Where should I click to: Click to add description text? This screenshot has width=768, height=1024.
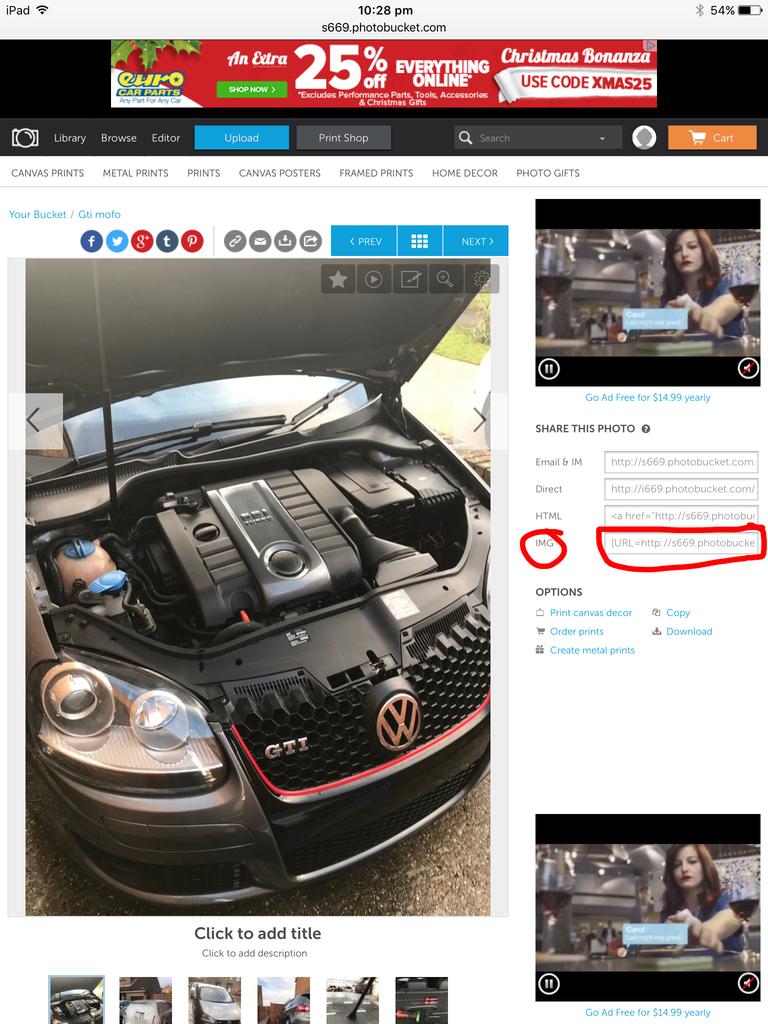point(255,953)
